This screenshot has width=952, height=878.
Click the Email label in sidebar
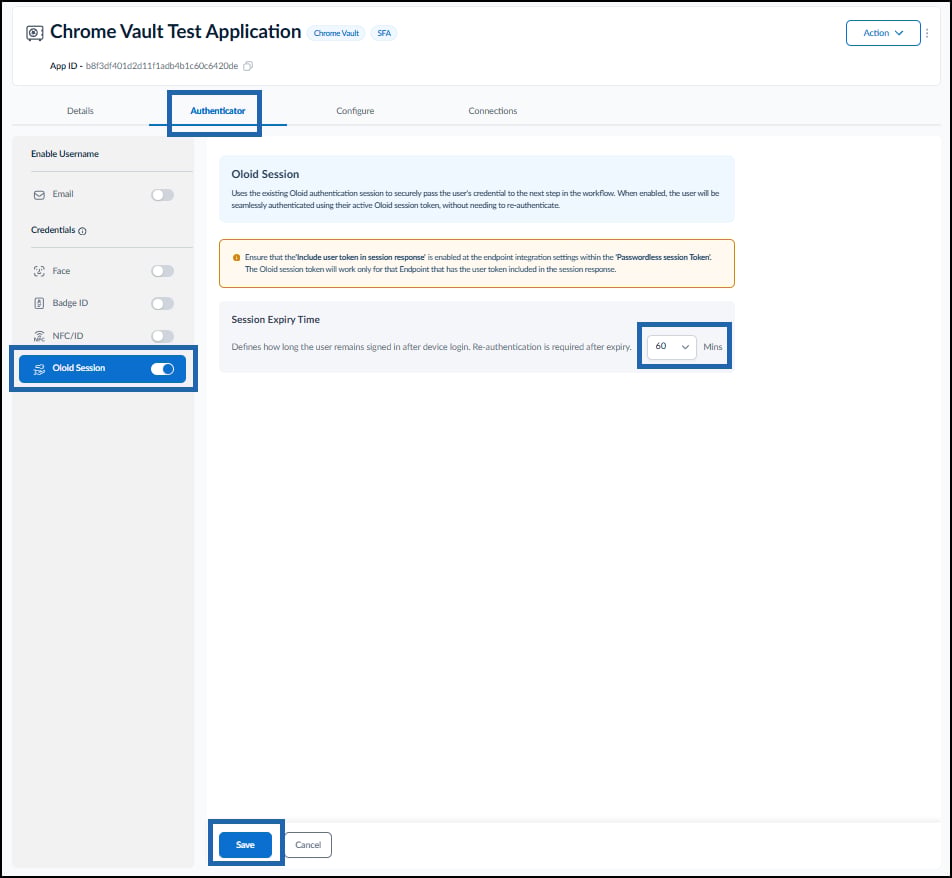click(63, 194)
